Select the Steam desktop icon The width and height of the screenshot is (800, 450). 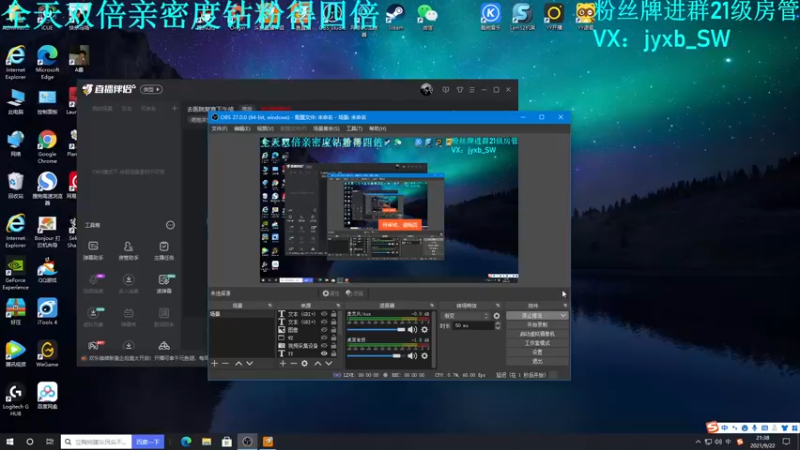[x=395, y=16]
